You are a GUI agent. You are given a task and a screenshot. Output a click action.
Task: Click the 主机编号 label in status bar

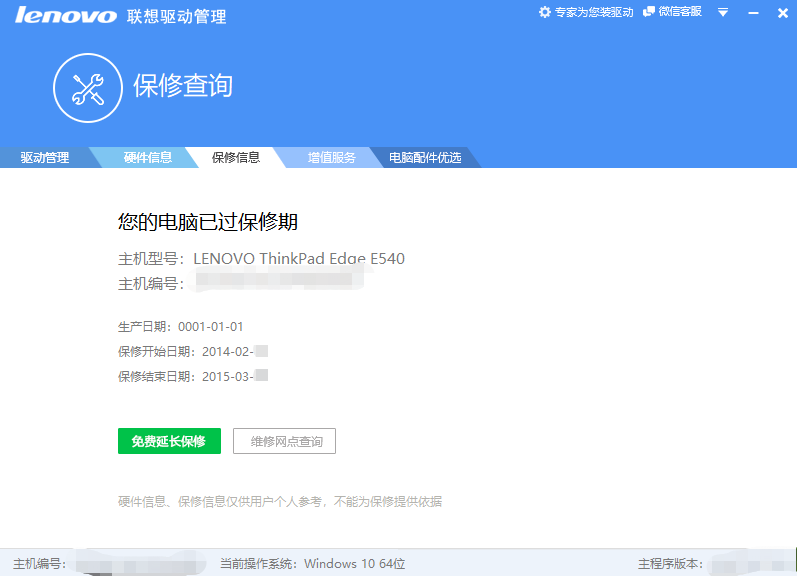(x=40, y=563)
